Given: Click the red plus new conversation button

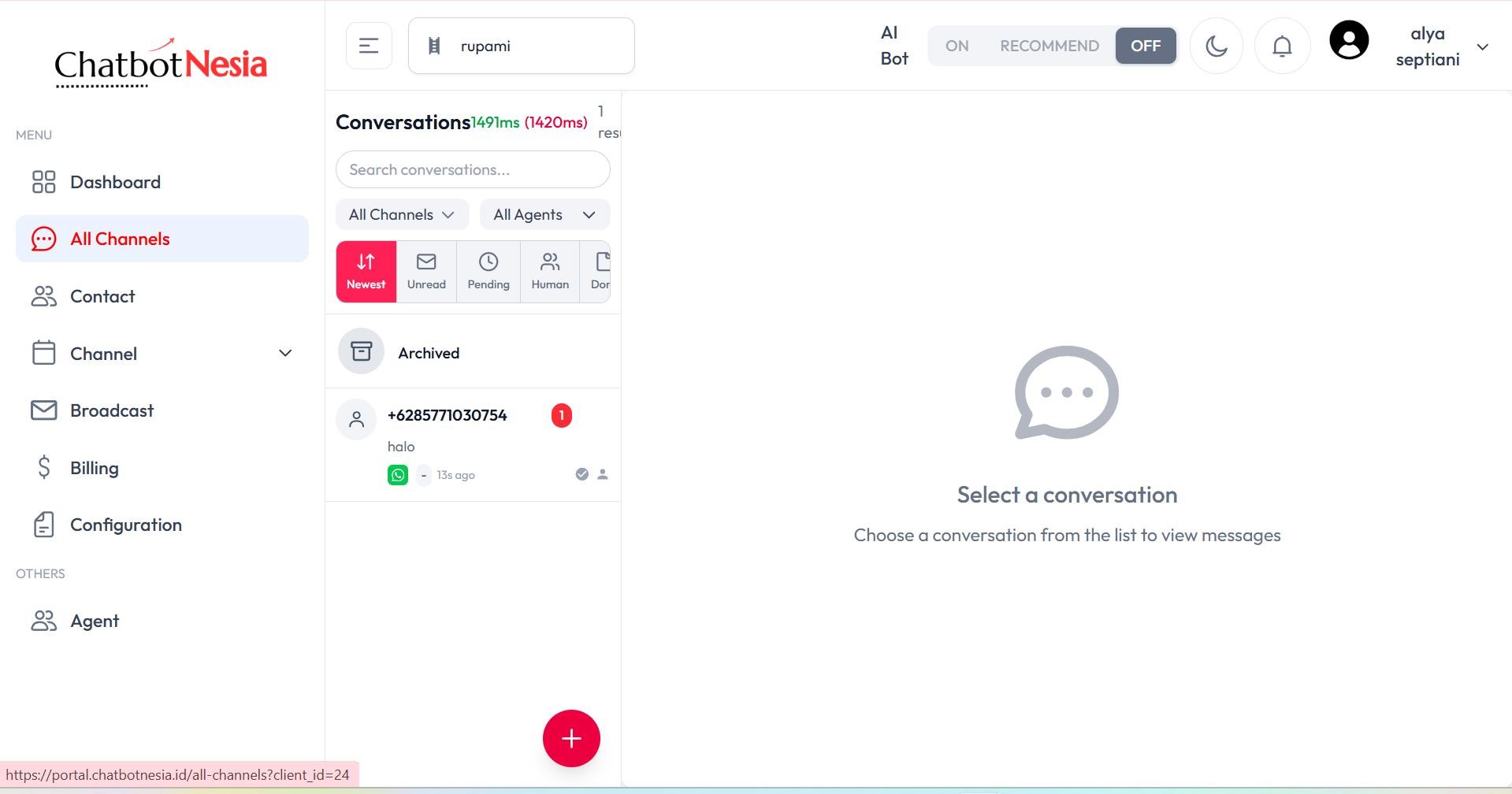Looking at the screenshot, I should [571, 738].
